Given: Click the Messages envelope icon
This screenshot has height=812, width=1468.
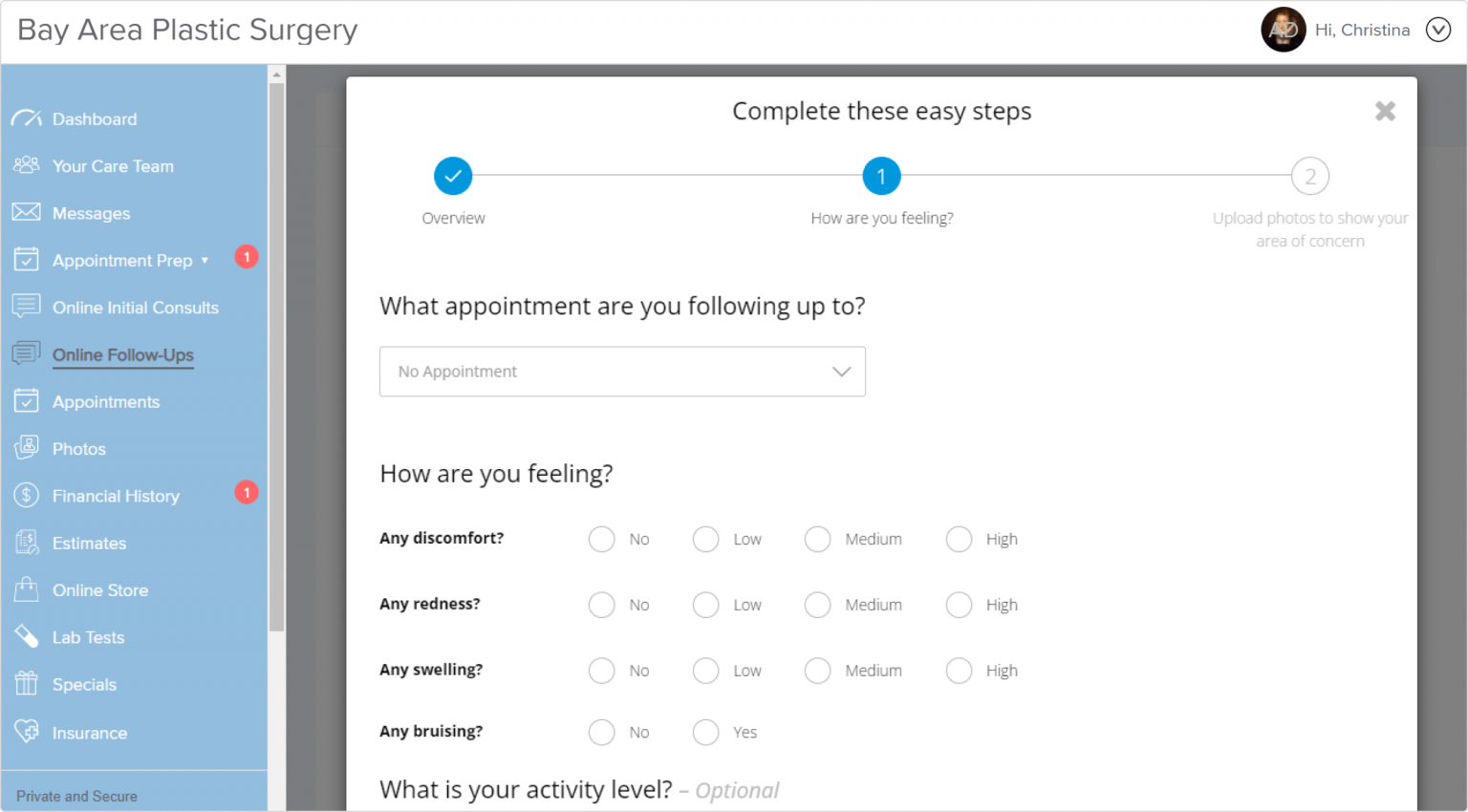Looking at the screenshot, I should (27, 212).
